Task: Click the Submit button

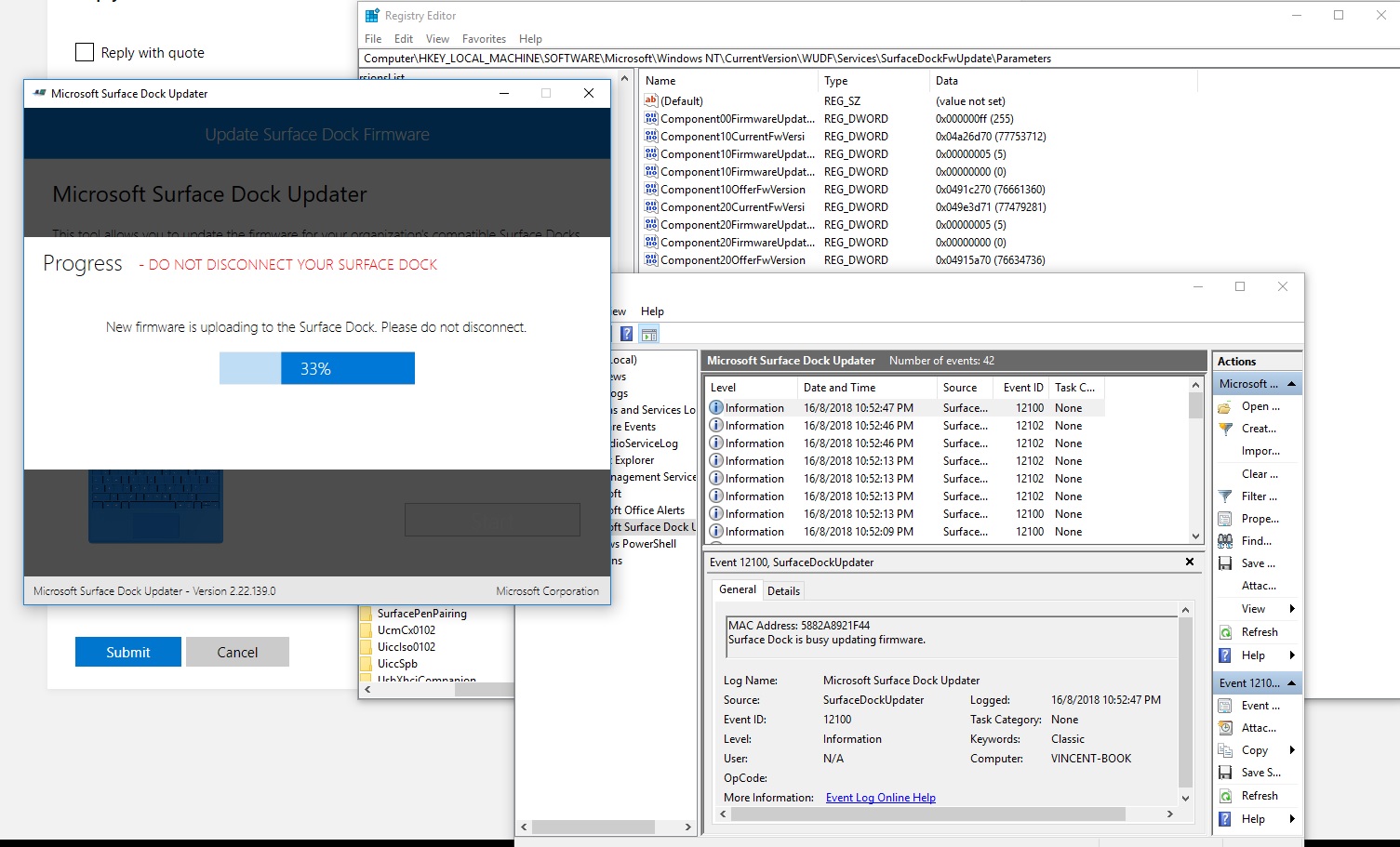Action: click(128, 652)
